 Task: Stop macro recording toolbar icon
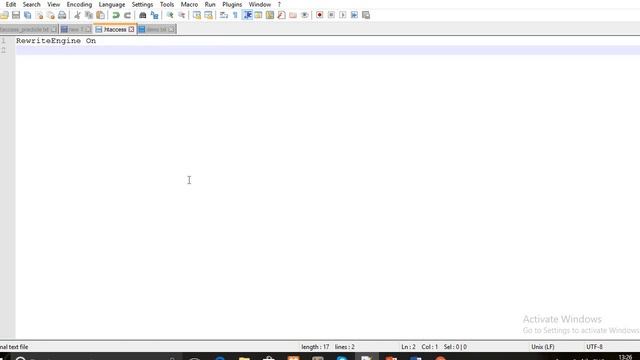click(x=331, y=15)
